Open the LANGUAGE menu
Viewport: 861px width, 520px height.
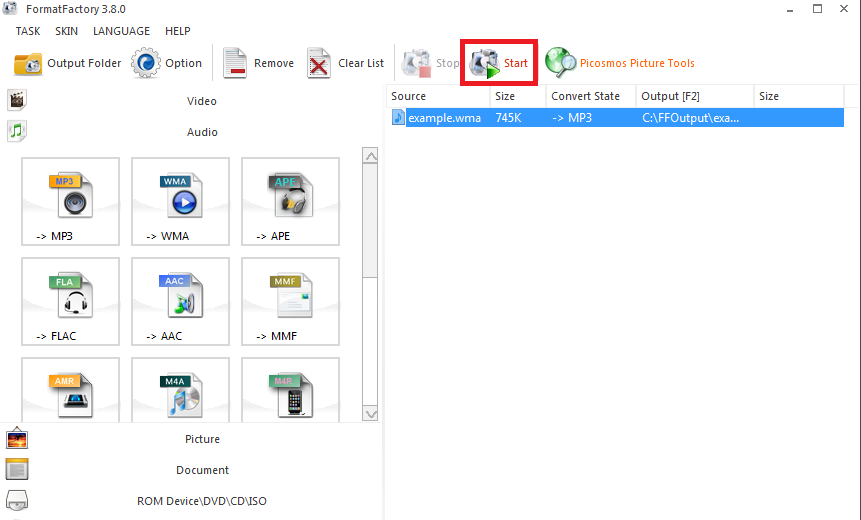tap(121, 31)
